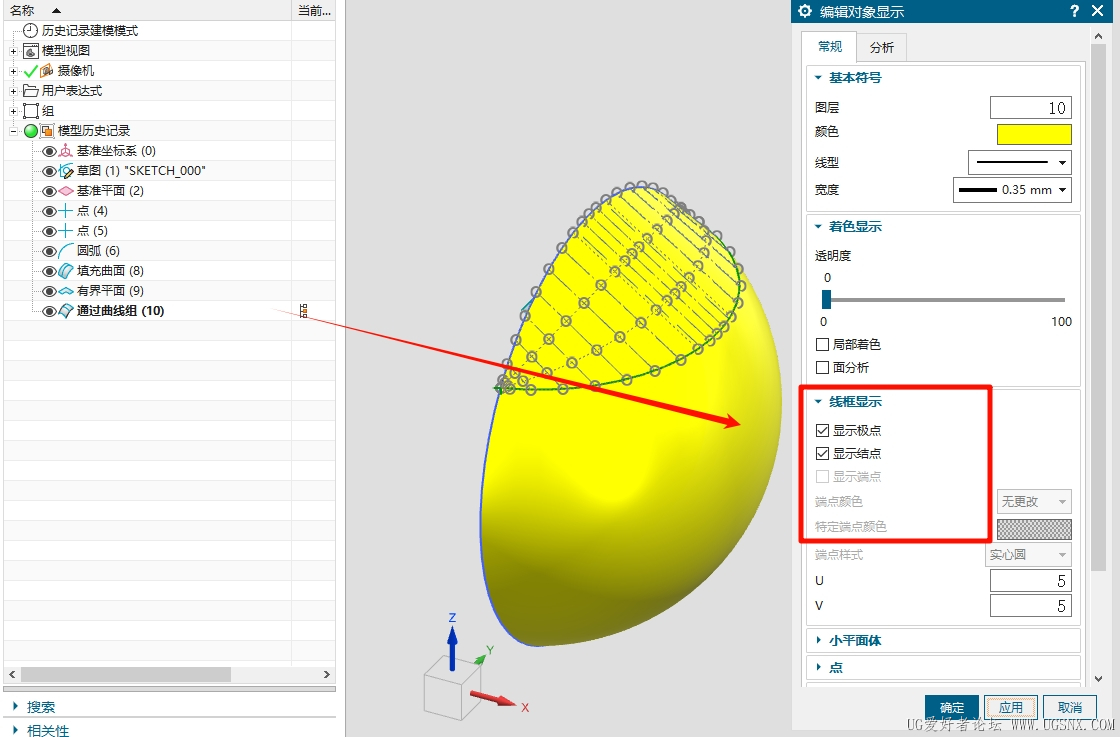Toggle visibility of 基准坐标系 (0)
The height and width of the screenshot is (737, 1120).
point(49,151)
